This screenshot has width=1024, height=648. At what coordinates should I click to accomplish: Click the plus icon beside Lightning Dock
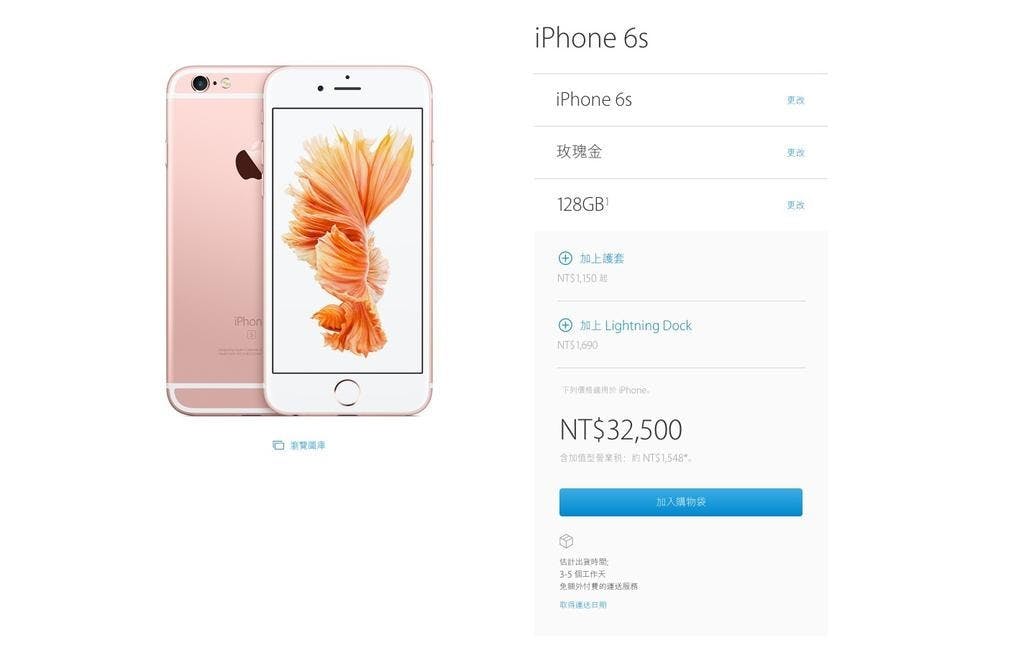point(566,325)
